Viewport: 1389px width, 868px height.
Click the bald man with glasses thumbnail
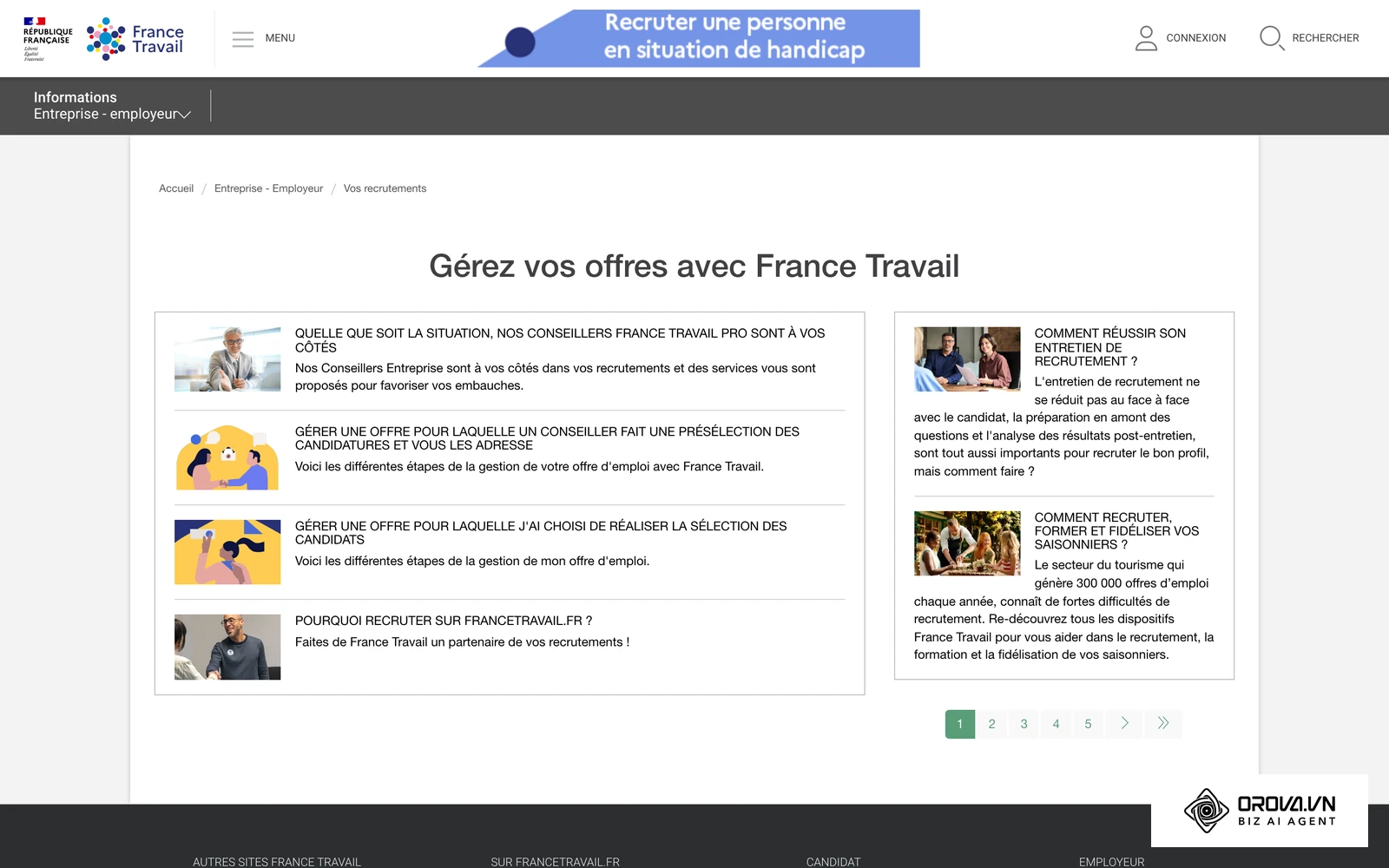[227, 647]
